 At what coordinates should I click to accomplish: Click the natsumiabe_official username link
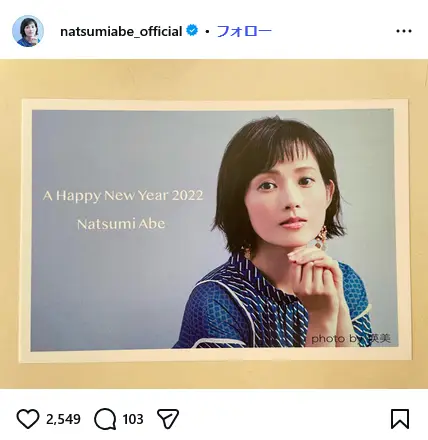121,31
